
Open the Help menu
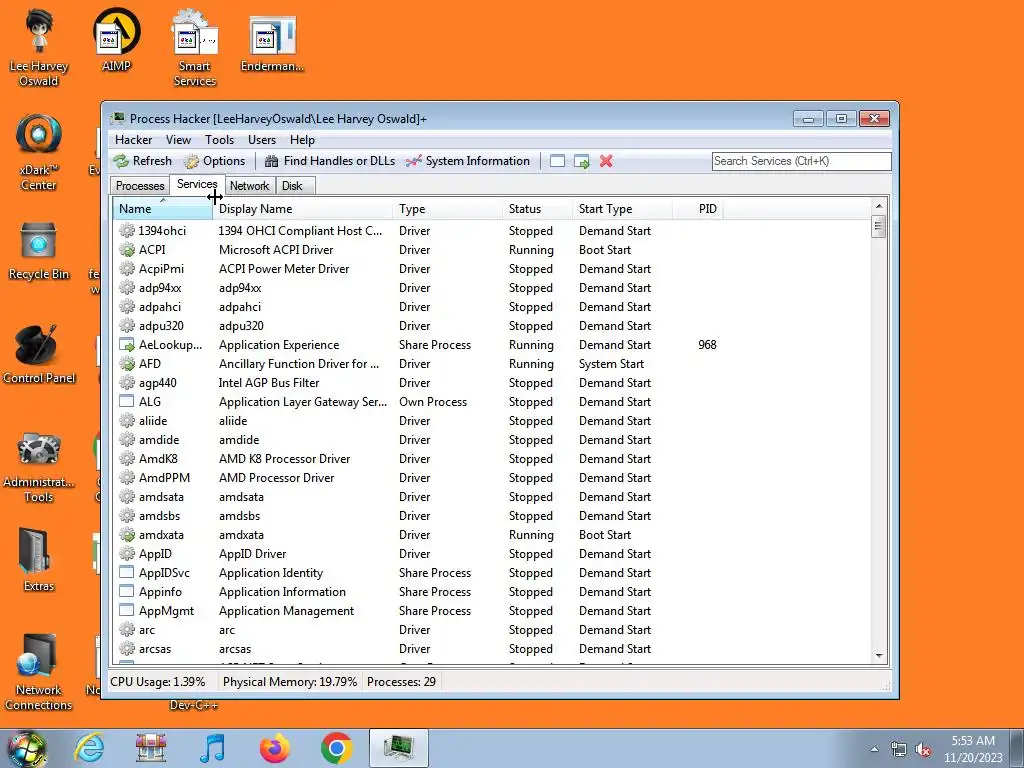[302, 140]
